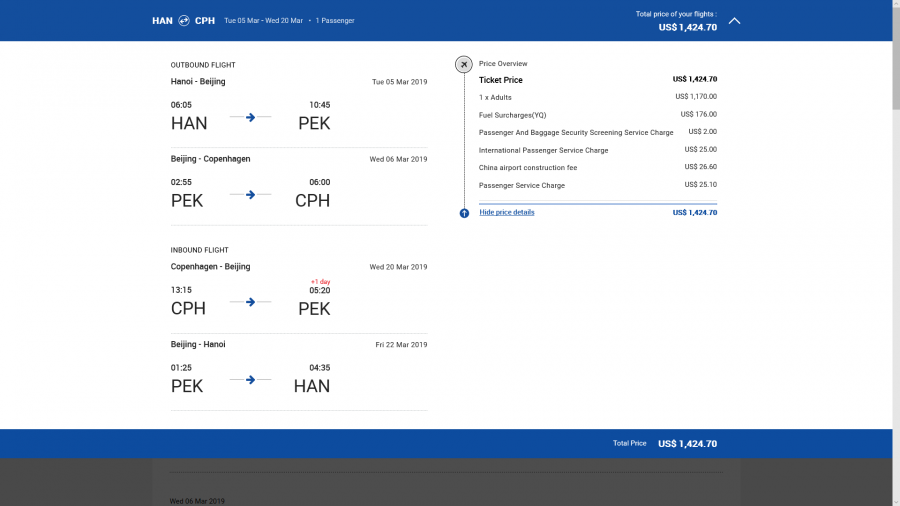
Task: Close the Price Overview with the X circle
Action: [x=464, y=64]
